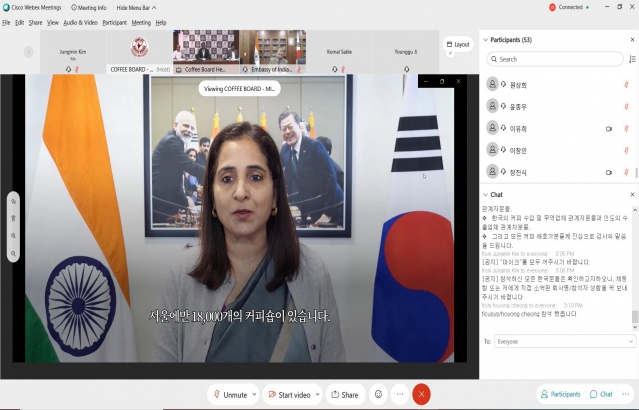Toggle the Participants panel from bottom bar

[x=559, y=394]
